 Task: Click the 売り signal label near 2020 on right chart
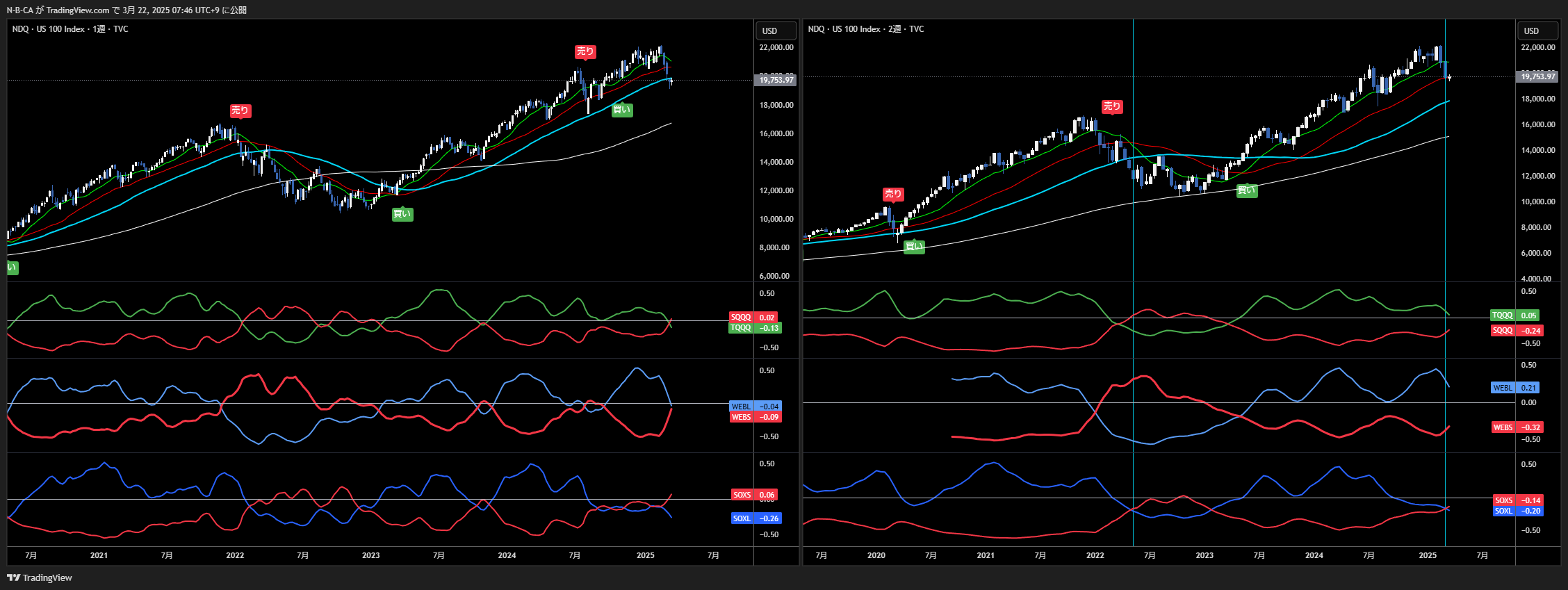(893, 194)
